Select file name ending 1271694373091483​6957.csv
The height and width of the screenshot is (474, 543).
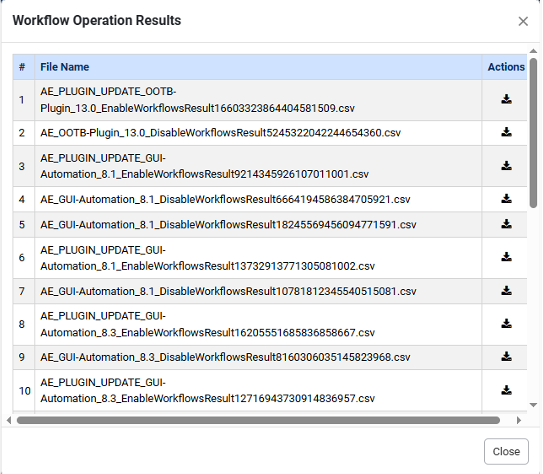pos(207,390)
